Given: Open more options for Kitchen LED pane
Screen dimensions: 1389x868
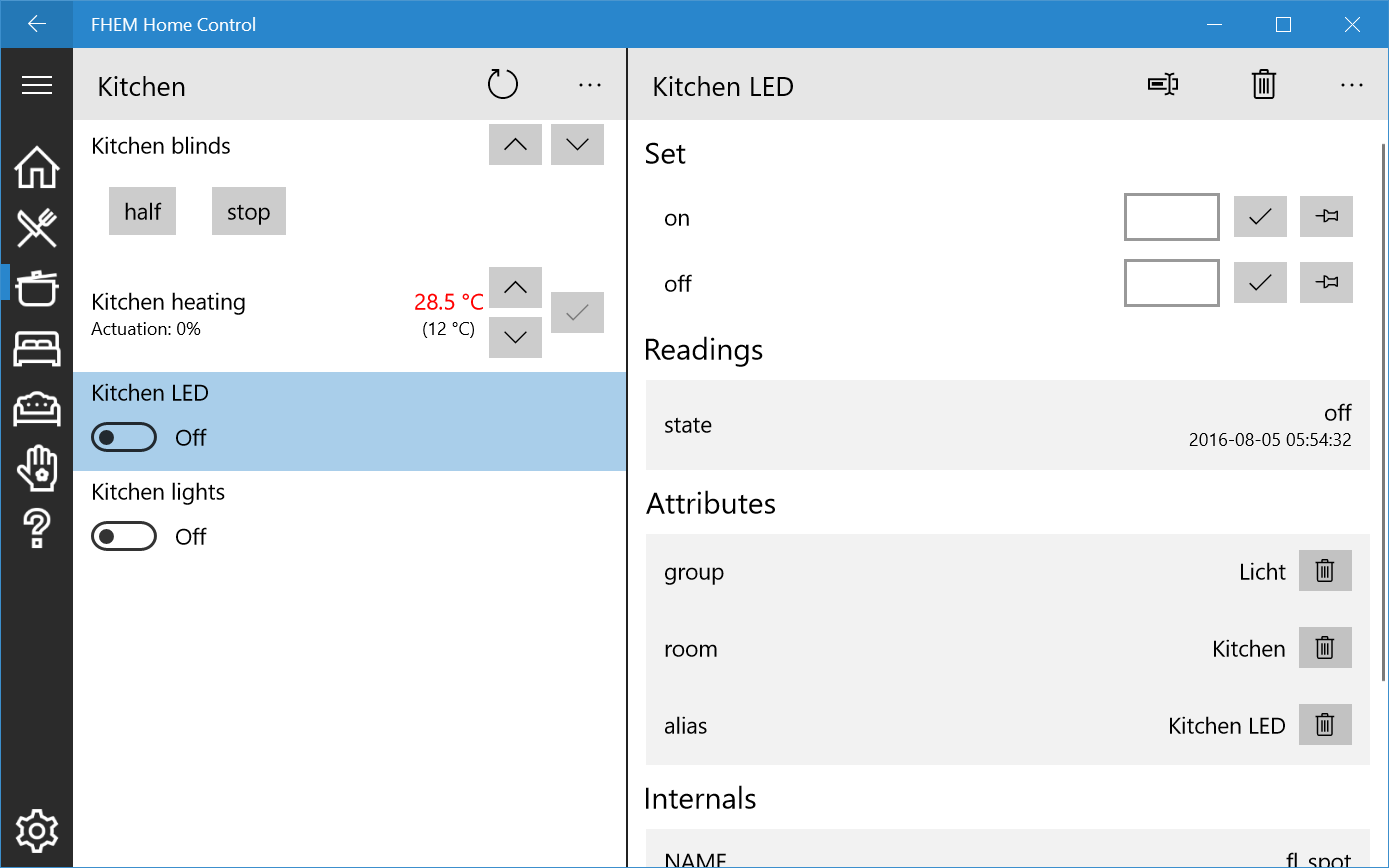Looking at the screenshot, I should click(1351, 85).
